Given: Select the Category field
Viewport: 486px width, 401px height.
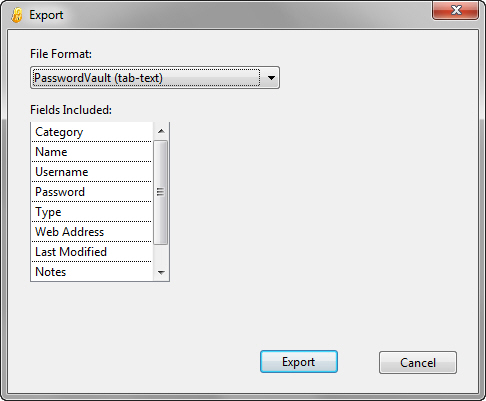Looking at the screenshot, I should coord(92,132).
